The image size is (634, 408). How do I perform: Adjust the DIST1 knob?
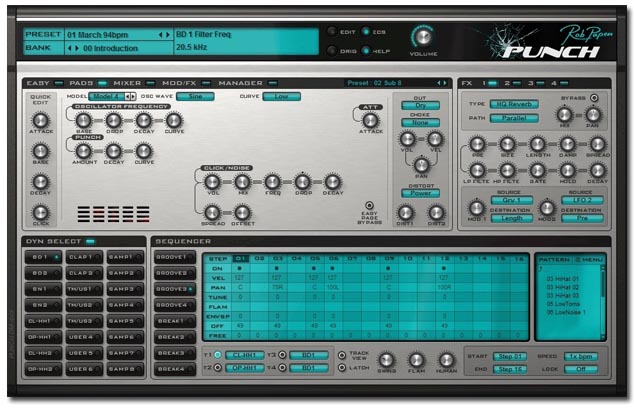click(405, 213)
